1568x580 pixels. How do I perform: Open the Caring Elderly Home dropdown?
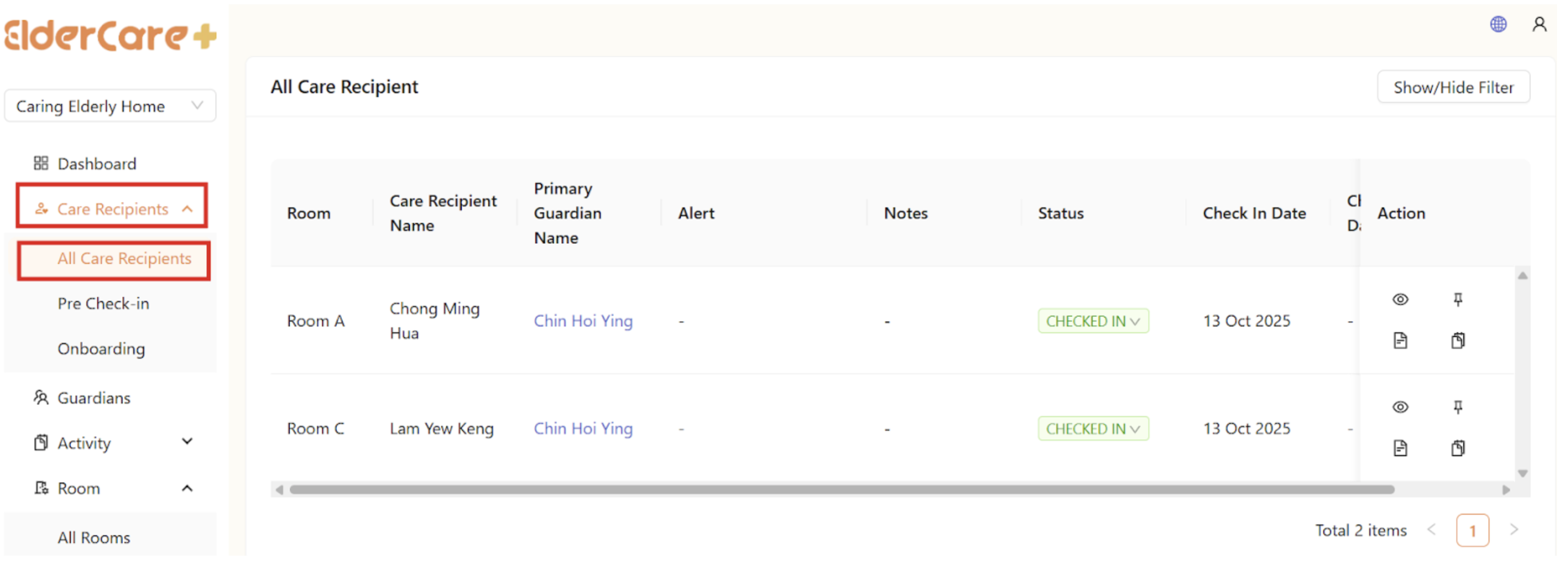click(109, 106)
